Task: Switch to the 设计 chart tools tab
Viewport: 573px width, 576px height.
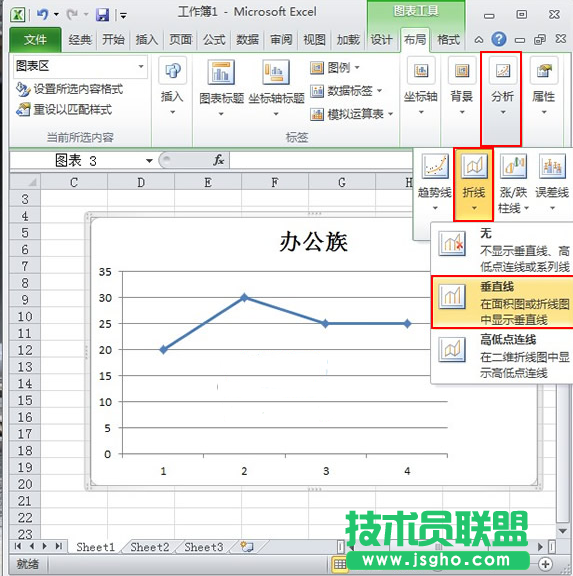Action: (x=381, y=39)
